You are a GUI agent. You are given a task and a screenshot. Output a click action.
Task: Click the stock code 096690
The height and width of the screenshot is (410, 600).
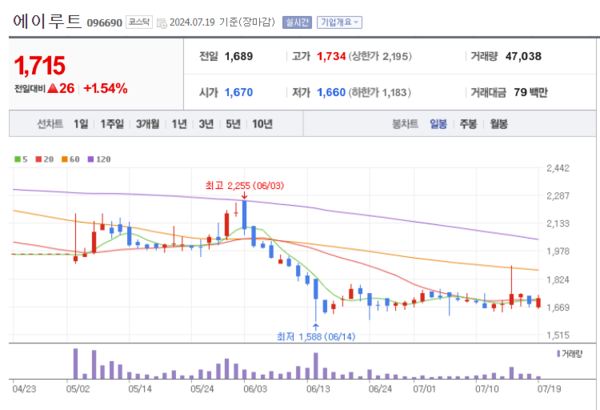(x=104, y=23)
